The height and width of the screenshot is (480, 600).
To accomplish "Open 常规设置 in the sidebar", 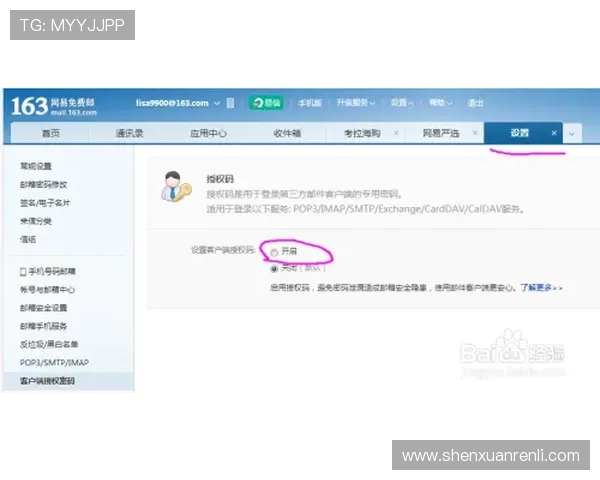I will point(36,166).
